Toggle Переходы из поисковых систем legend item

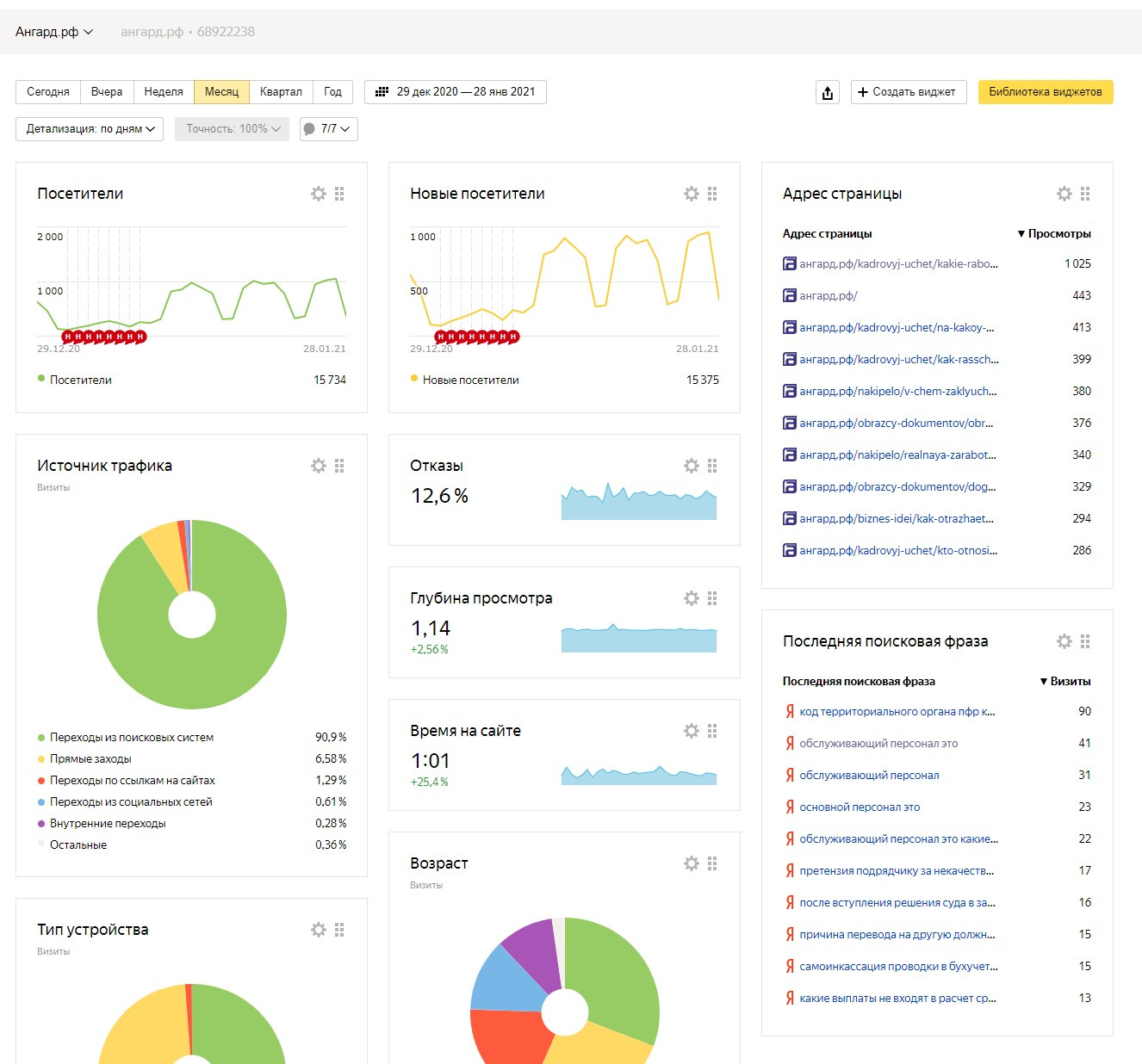(x=131, y=737)
